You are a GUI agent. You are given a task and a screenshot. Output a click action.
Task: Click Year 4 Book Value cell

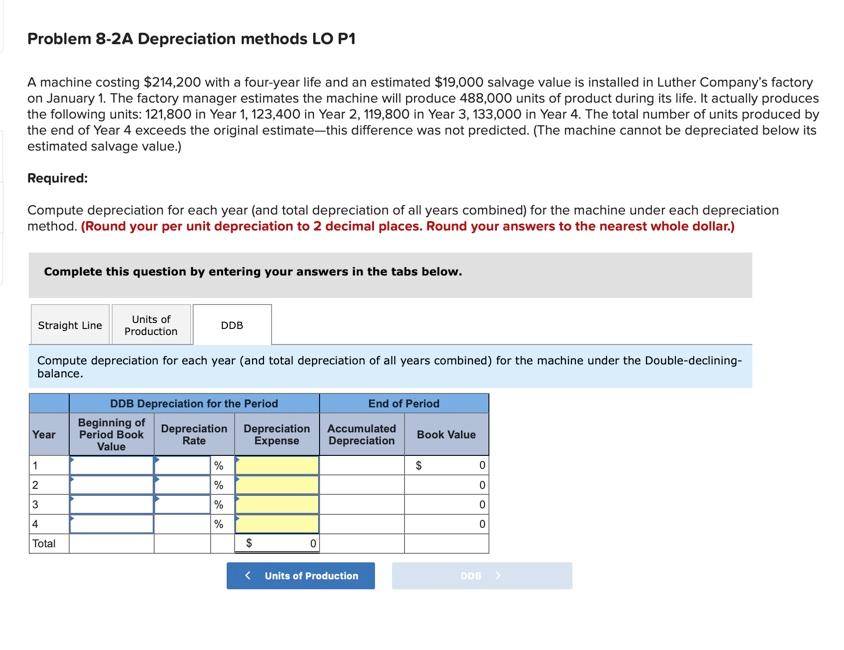click(x=447, y=524)
